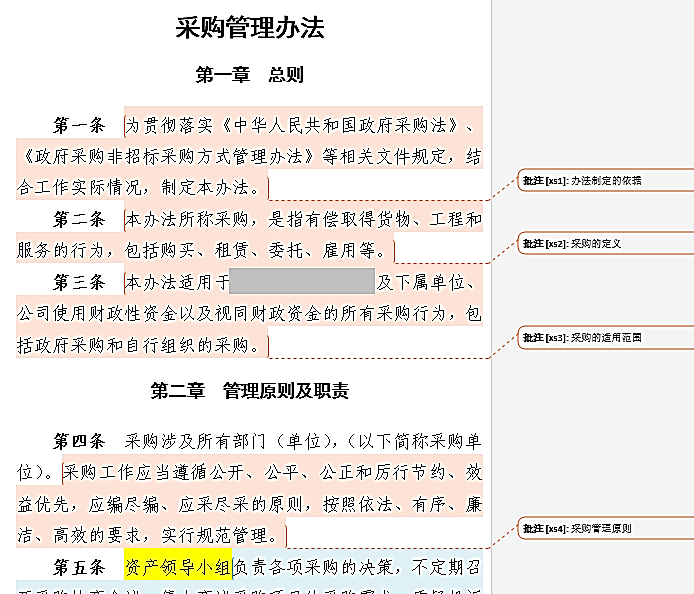Click the 第三条 article label
The height and width of the screenshot is (594, 694).
tap(79, 282)
